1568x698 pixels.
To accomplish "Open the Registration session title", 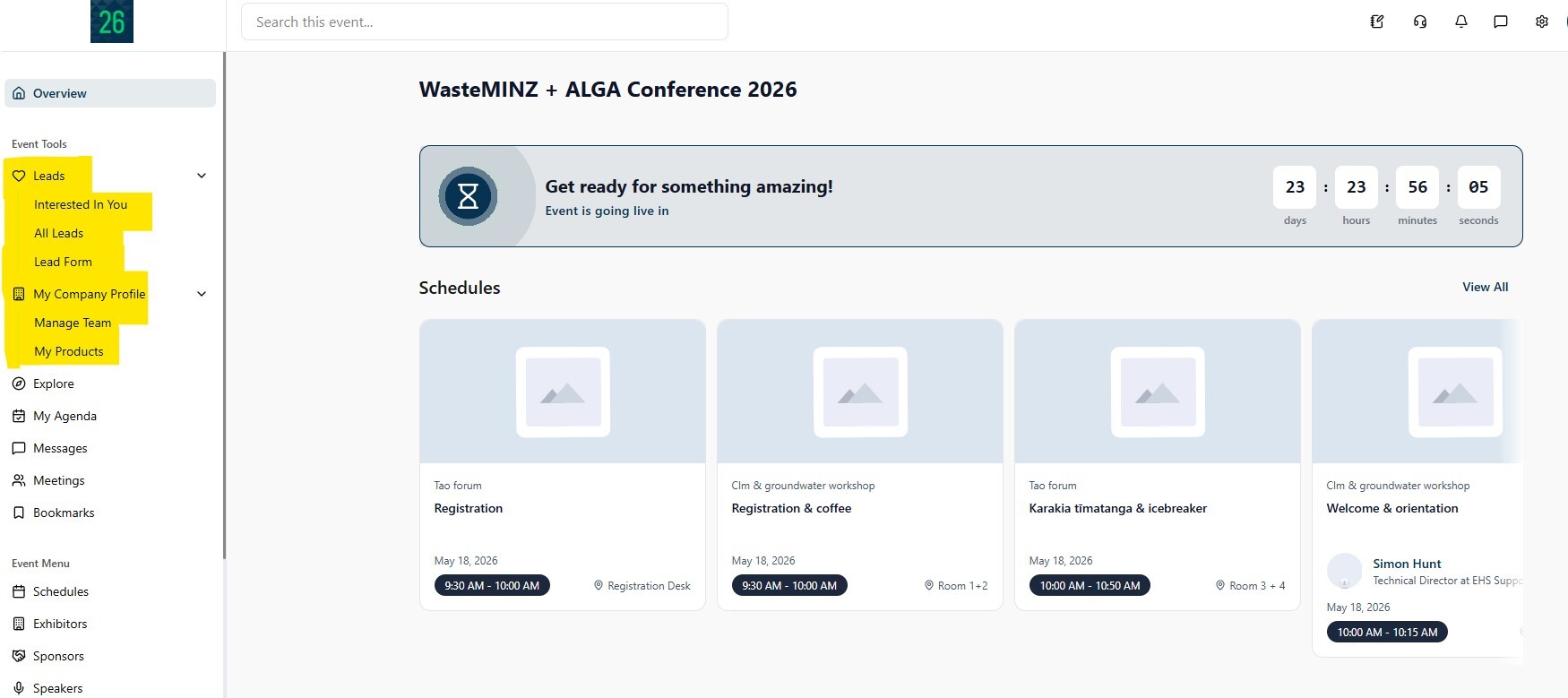I will tap(469, 508).
